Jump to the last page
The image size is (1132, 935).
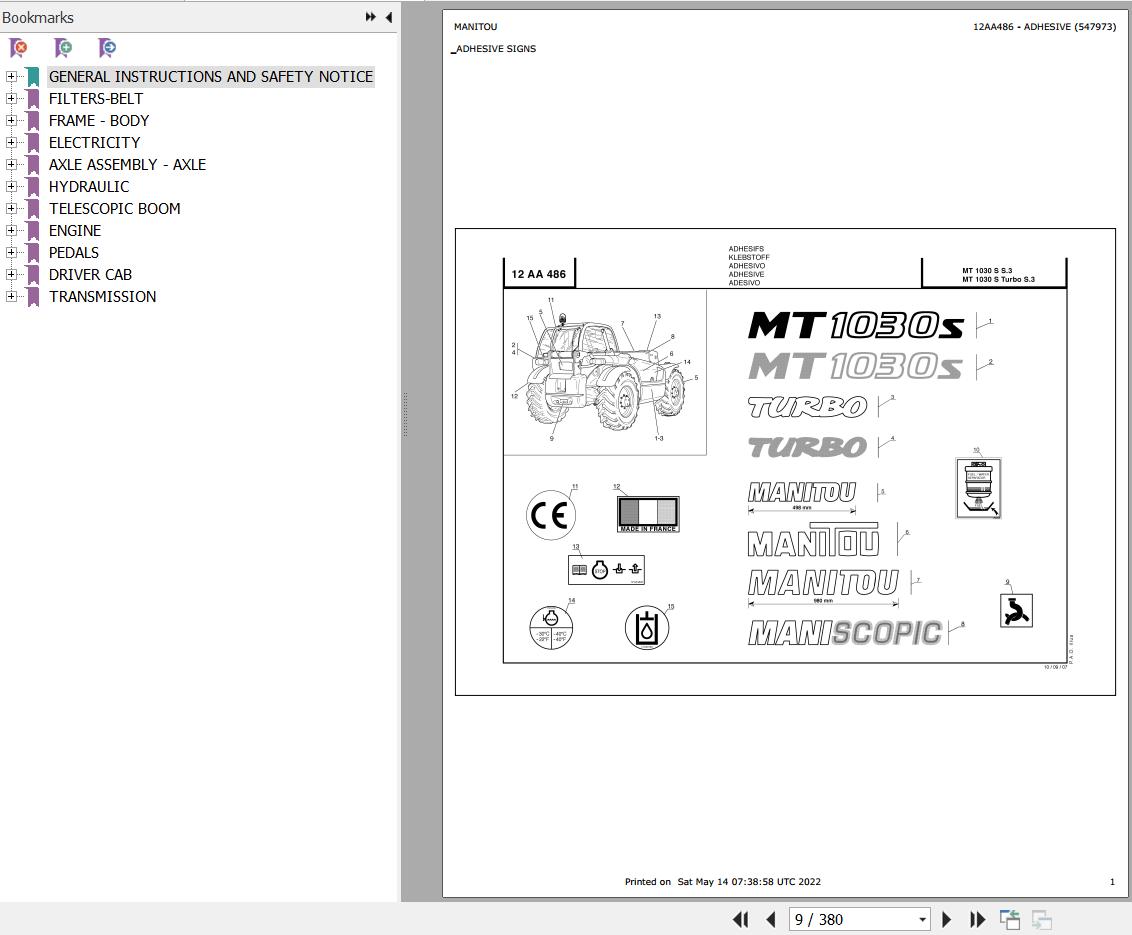pos(978,919)
